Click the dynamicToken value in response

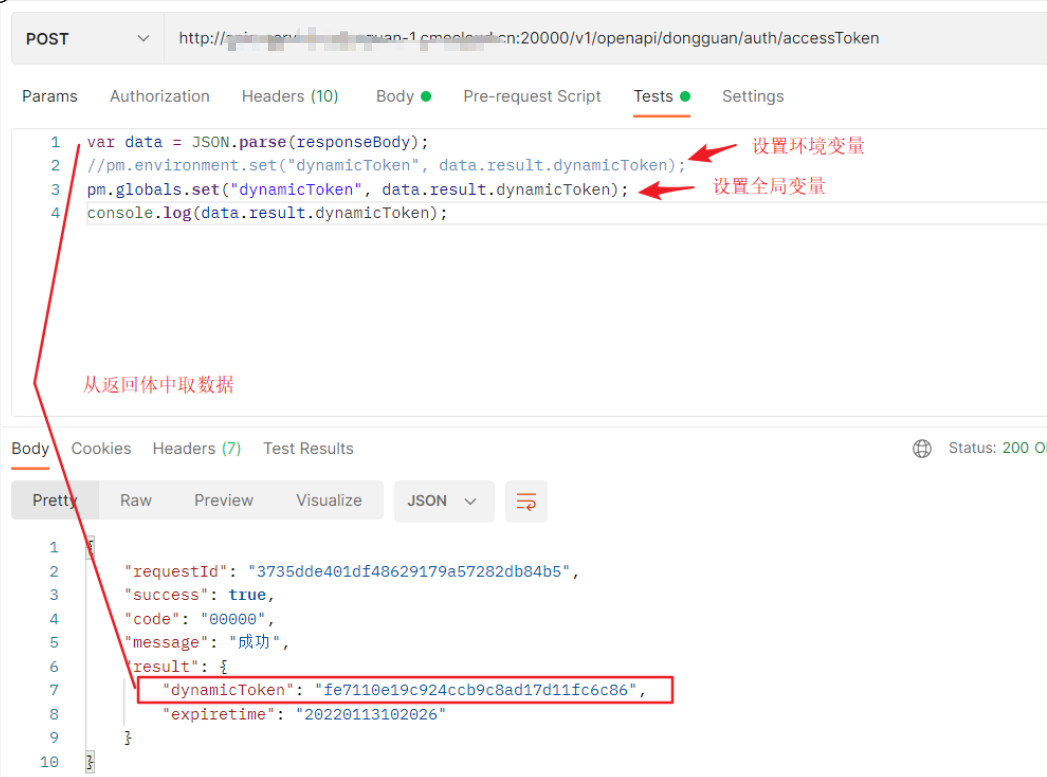click(475, 690)
